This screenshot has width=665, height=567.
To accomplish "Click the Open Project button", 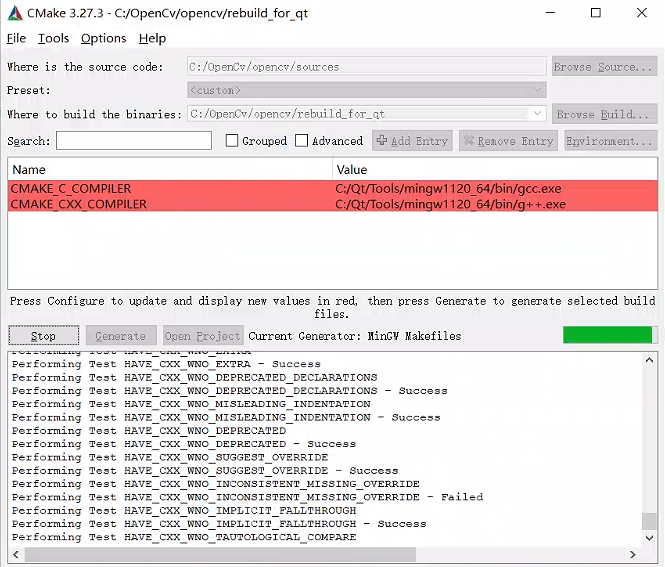I will 203,336.
